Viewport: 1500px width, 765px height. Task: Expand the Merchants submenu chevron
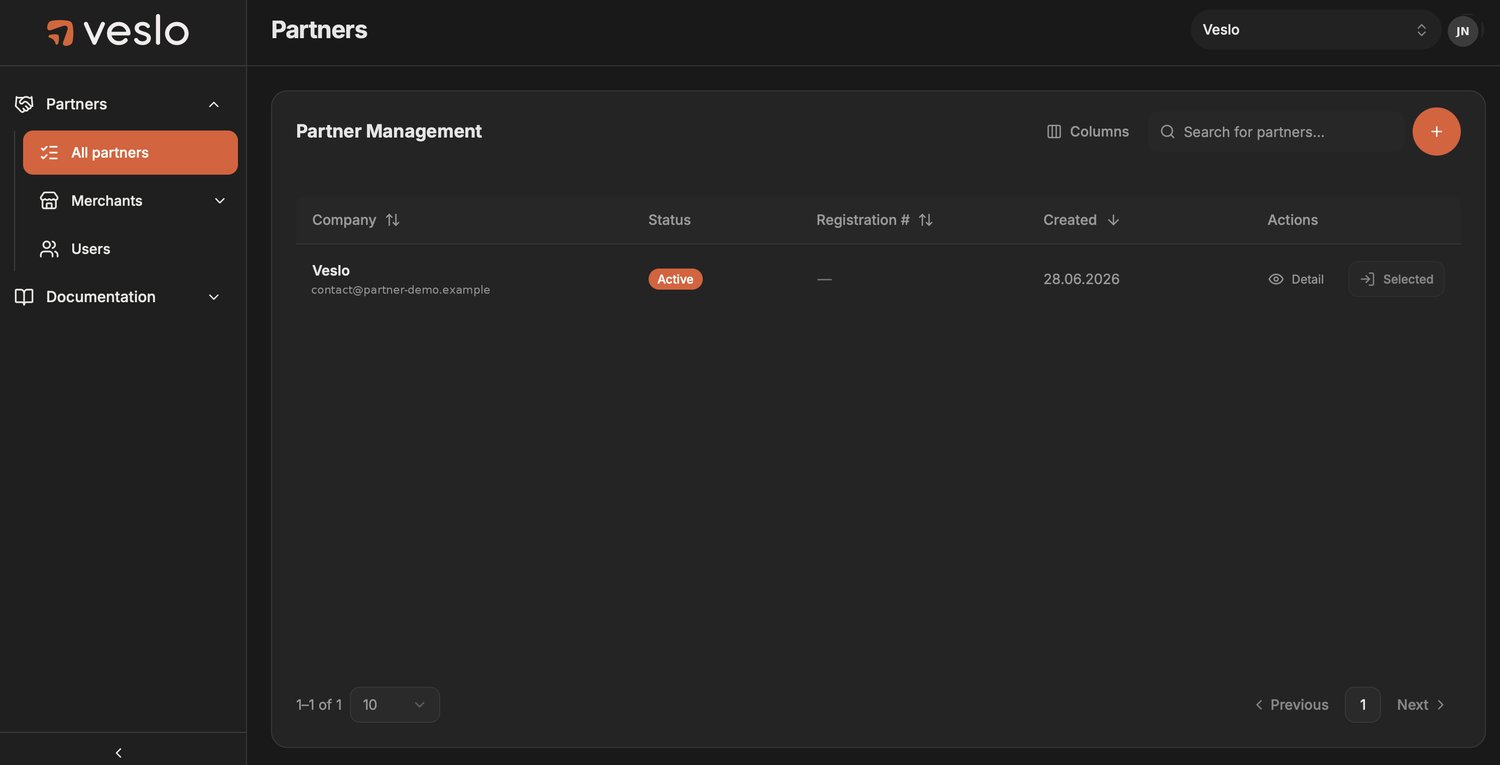[x=220, y=201]
